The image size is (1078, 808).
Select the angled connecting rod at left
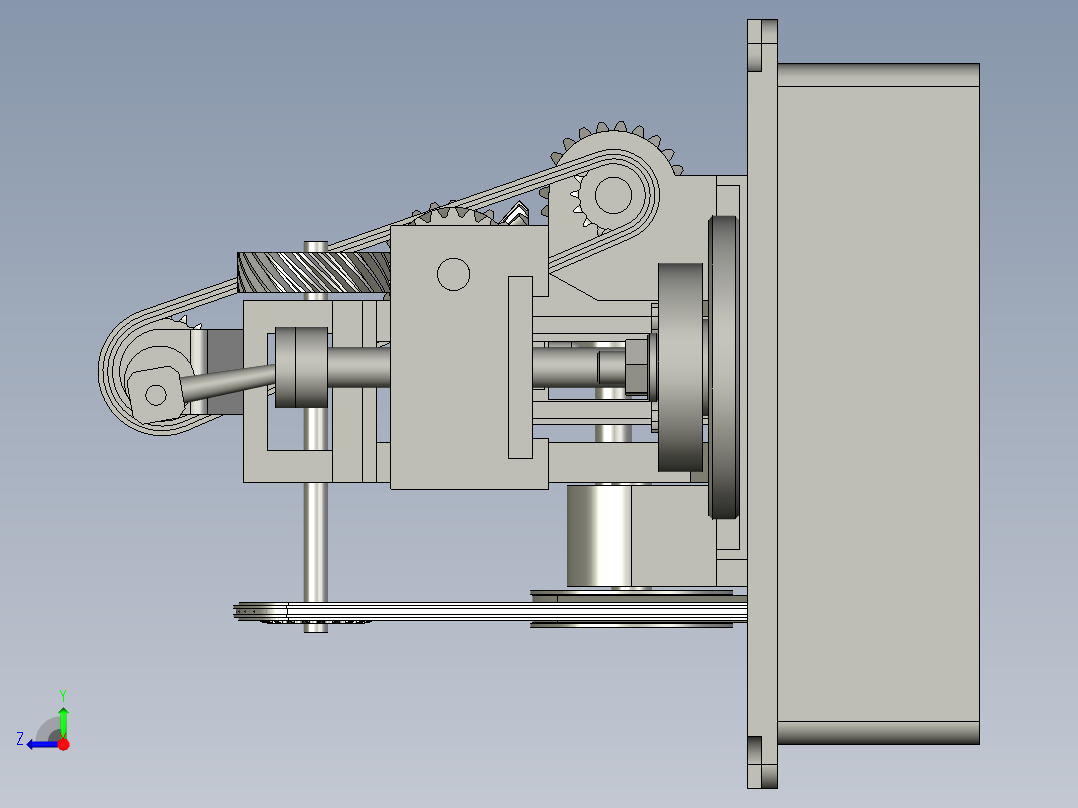228,382
